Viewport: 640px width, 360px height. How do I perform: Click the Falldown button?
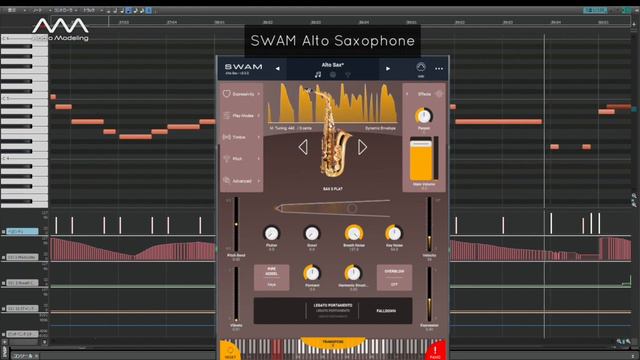coord(386,311)
